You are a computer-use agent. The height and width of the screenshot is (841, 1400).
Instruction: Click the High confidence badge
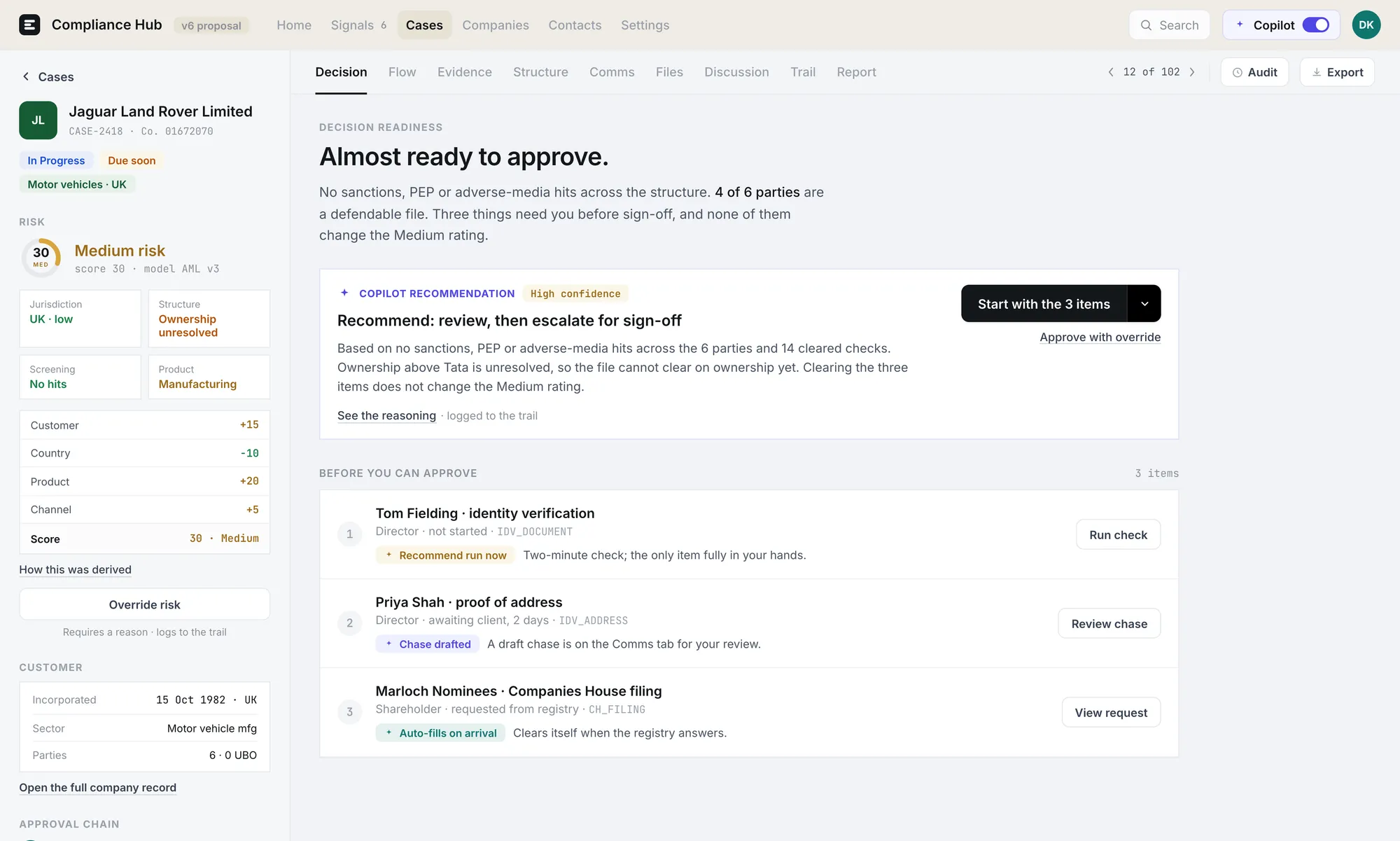[x=575, y=293]
